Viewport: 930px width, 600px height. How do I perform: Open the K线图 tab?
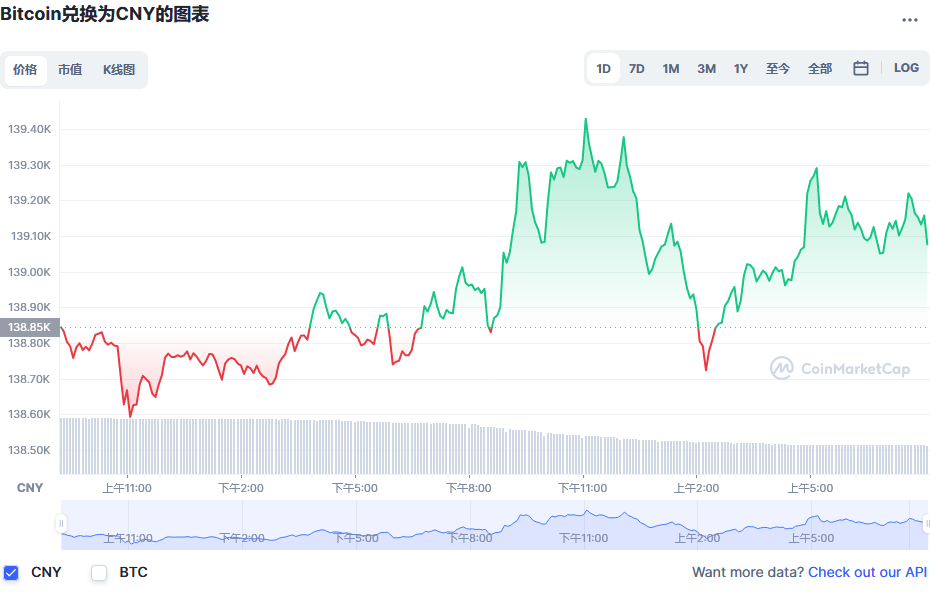(119, 70)
